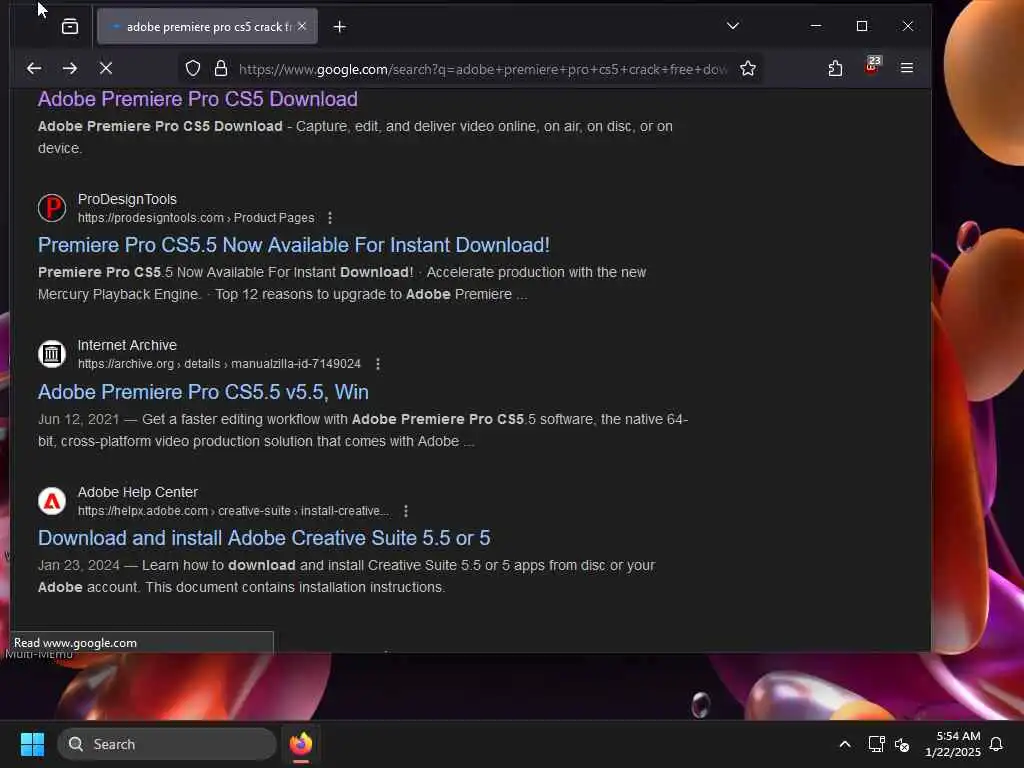This screenshot has width=1024, height=768.
Task: Go back to the previous page
Action: (x=34, y=68)
